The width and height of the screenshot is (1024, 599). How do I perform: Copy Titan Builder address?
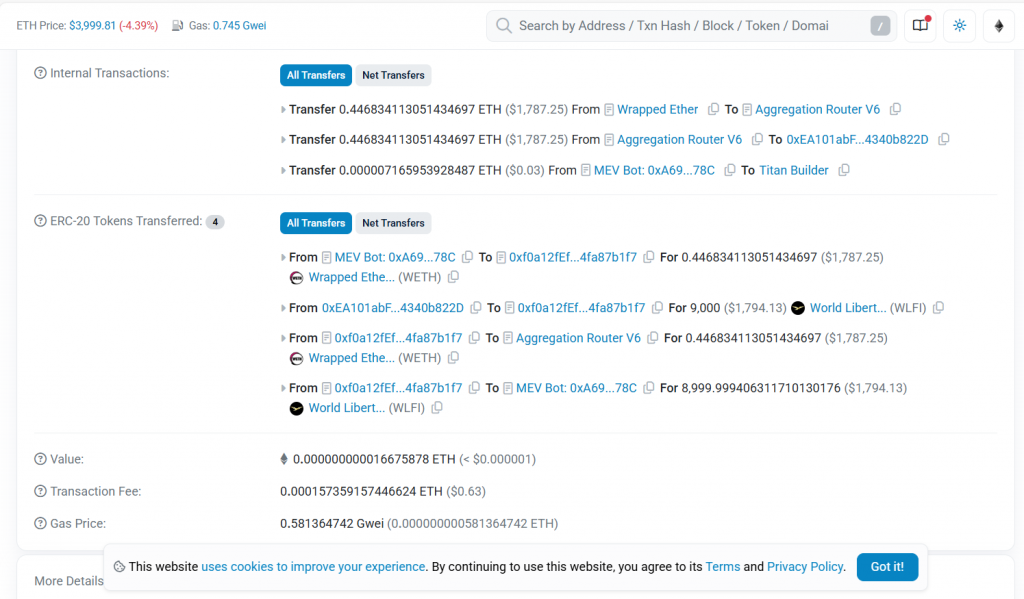[x=844, y=170]
